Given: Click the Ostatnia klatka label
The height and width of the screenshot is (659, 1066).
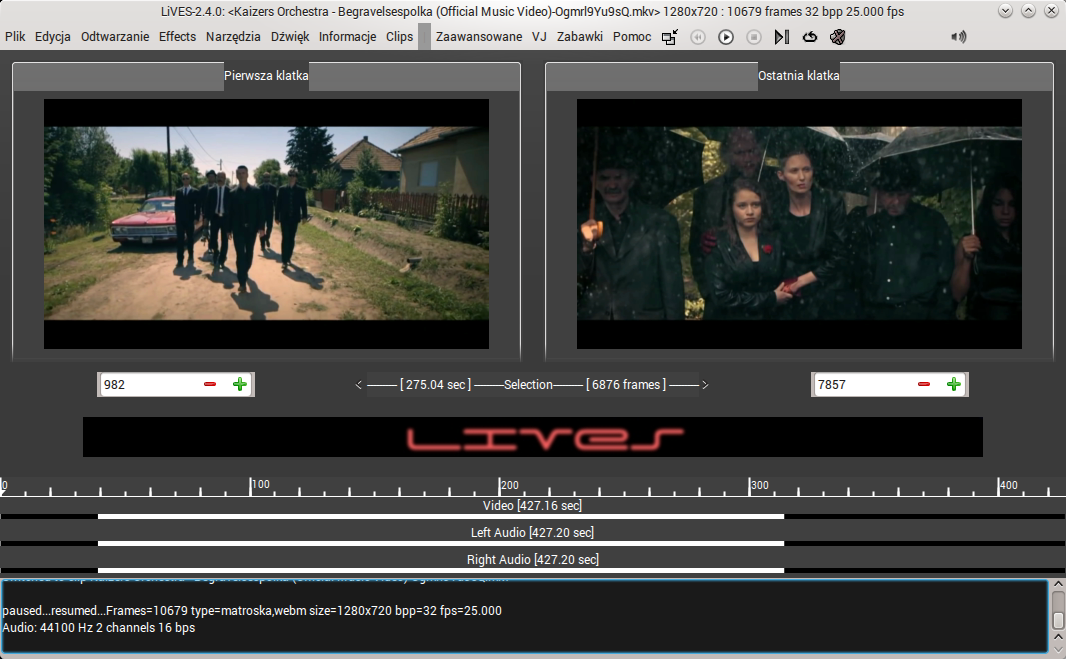Looking at the screenshot, I should [799, 75].
